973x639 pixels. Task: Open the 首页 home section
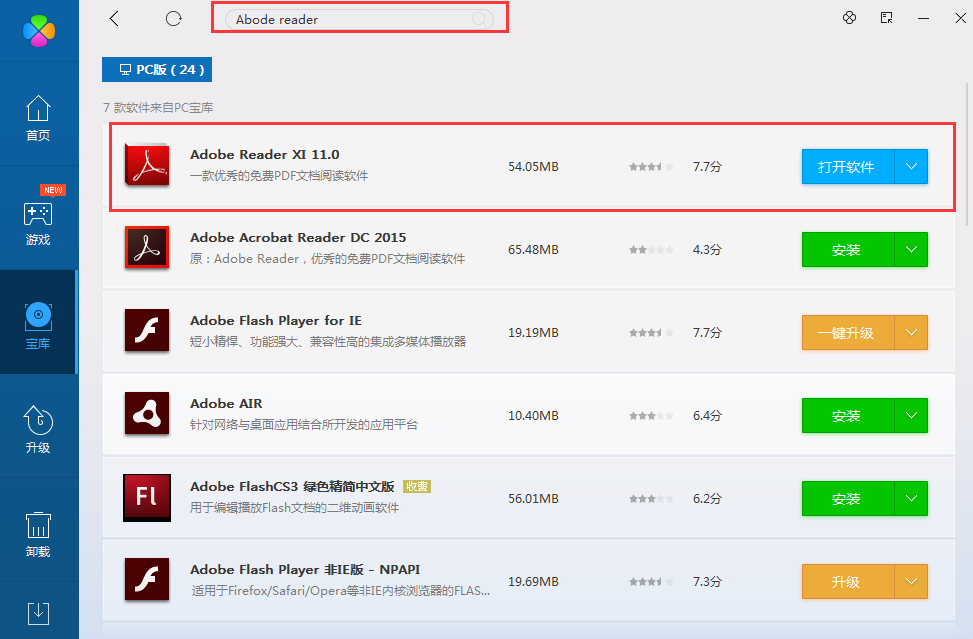(x=38, y=118)
